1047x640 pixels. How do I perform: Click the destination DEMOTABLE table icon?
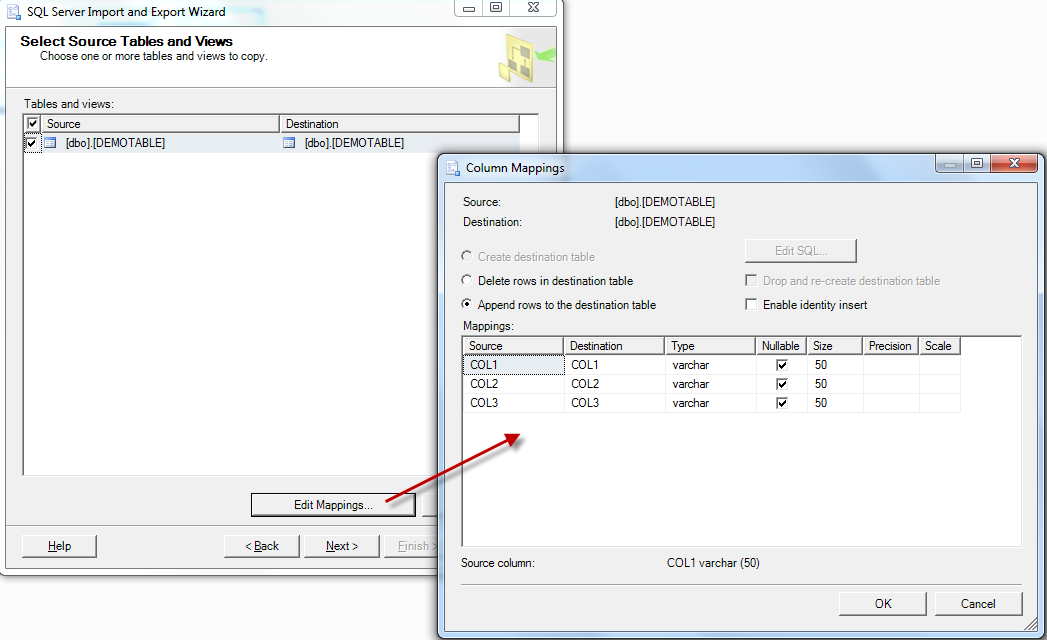pos(290,143)
